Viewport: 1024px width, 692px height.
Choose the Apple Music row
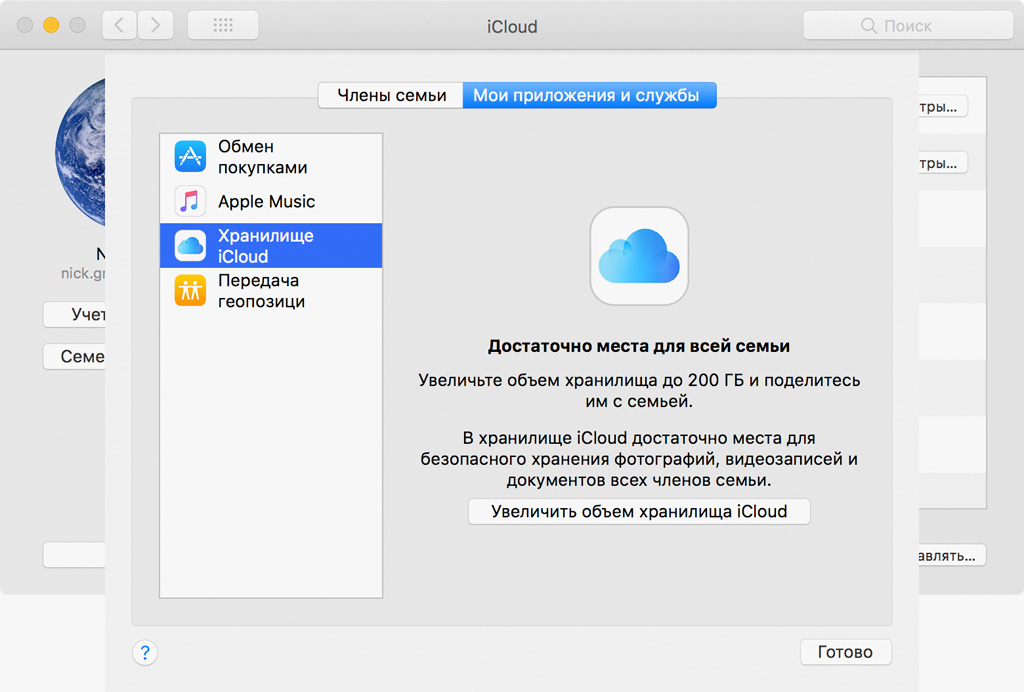click(271, 201)
